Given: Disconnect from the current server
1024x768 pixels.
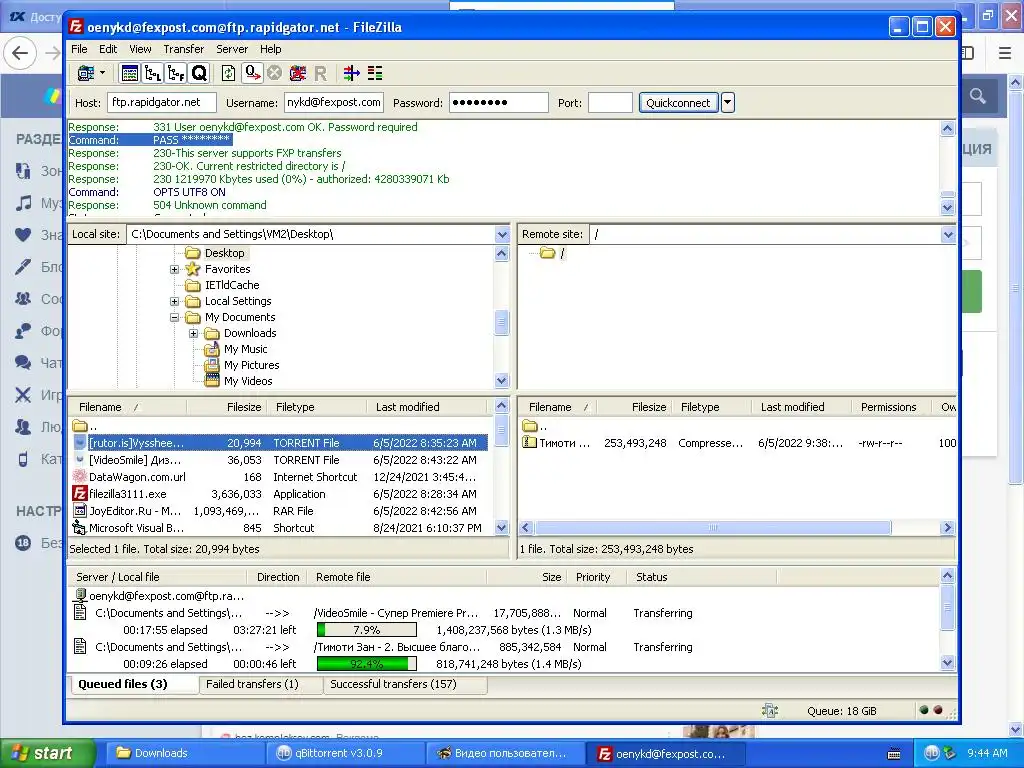Looking at the screenshot, I should click(298, 73).
